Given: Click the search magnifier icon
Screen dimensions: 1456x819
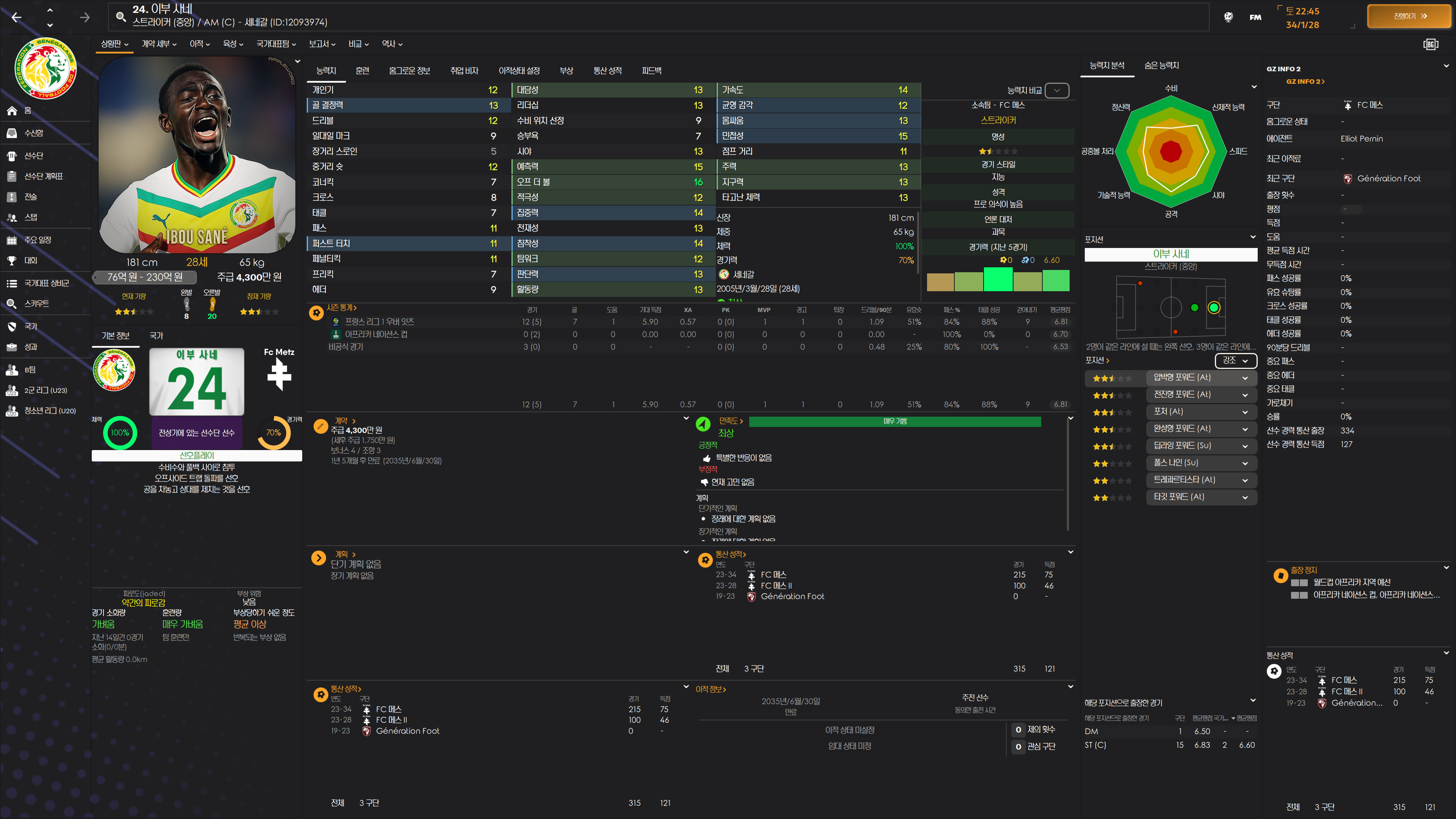Looking at the screenshot, I should [121, 17].
